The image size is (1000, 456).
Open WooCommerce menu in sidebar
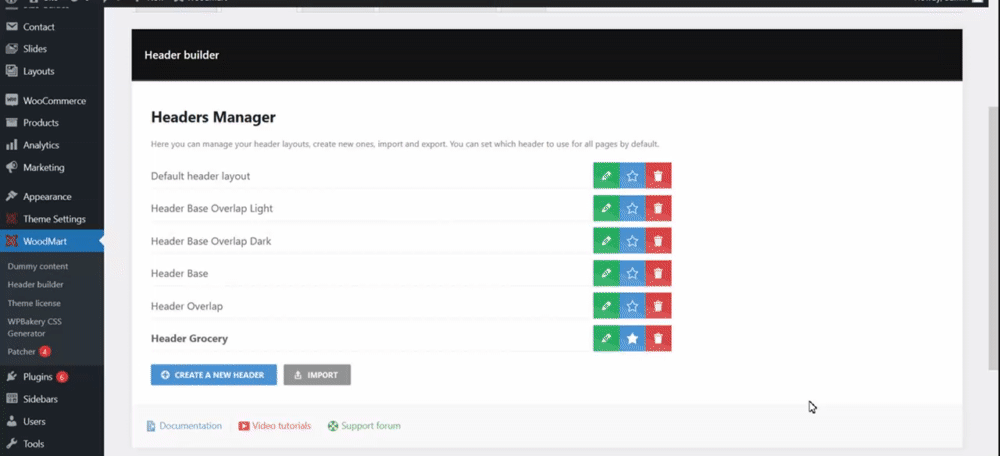pyautogui.click(x=52, y=100)
